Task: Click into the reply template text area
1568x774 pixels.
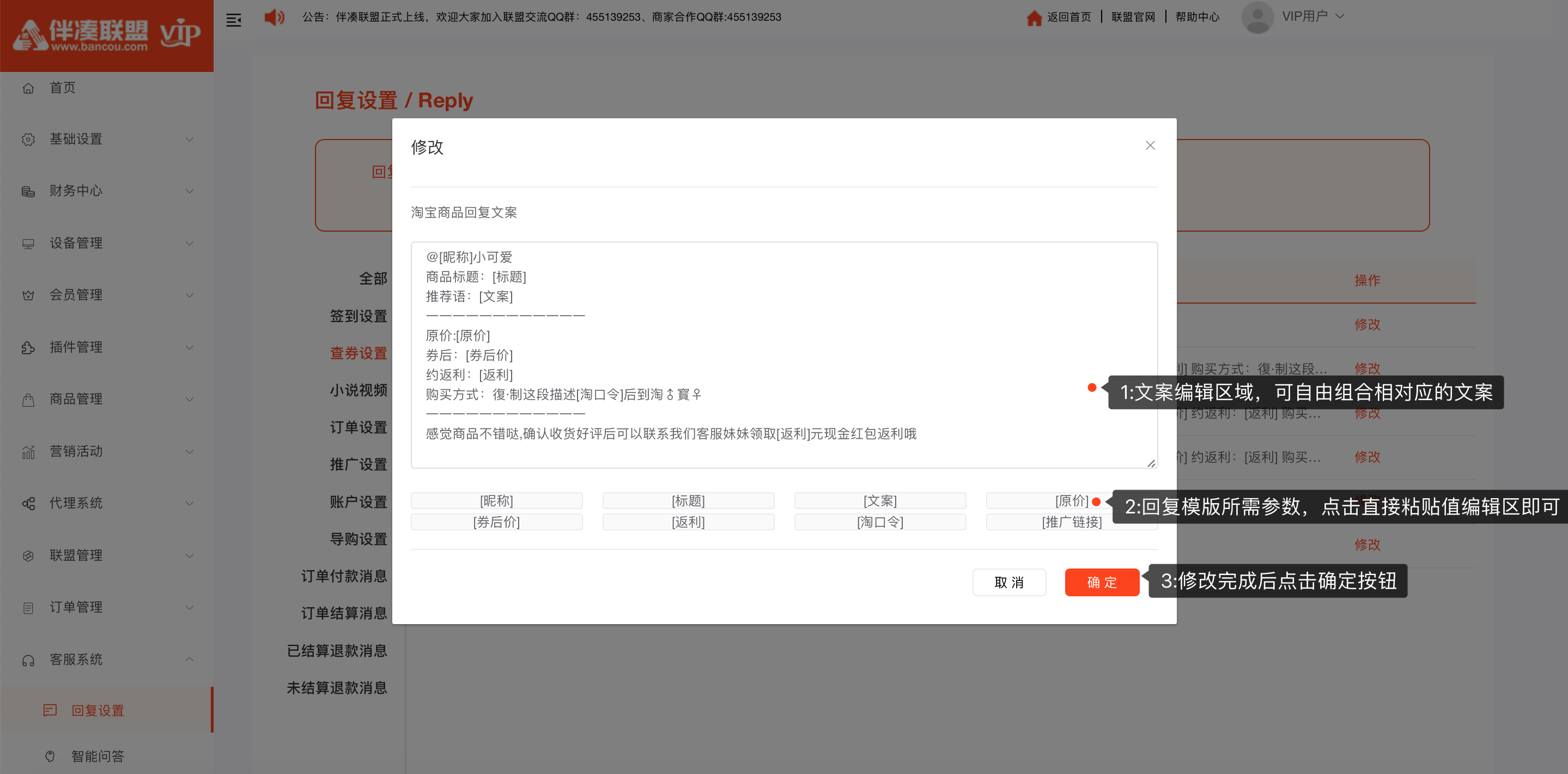Action: pyautogui.click(x=784, y=355)
